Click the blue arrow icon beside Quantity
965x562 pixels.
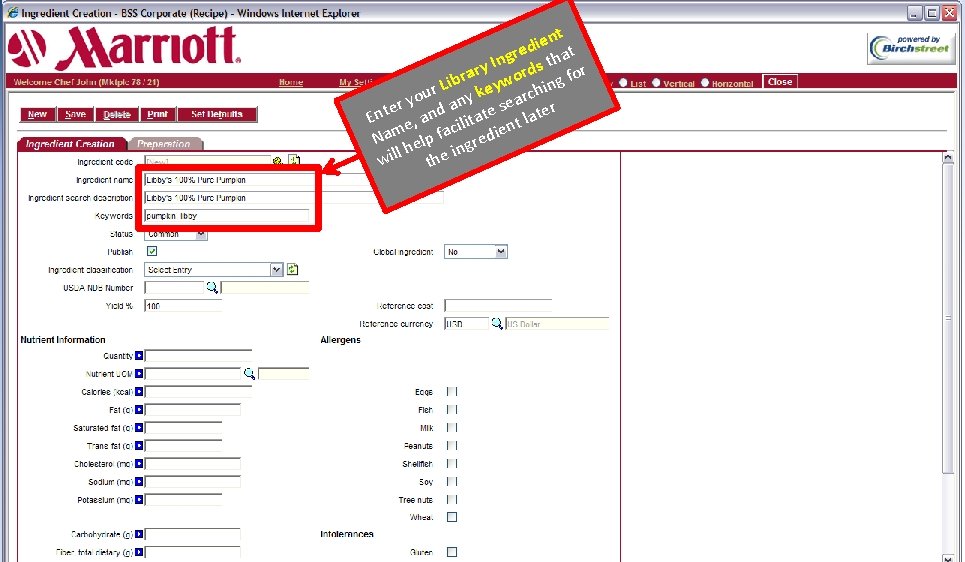(x=139, y=356)
